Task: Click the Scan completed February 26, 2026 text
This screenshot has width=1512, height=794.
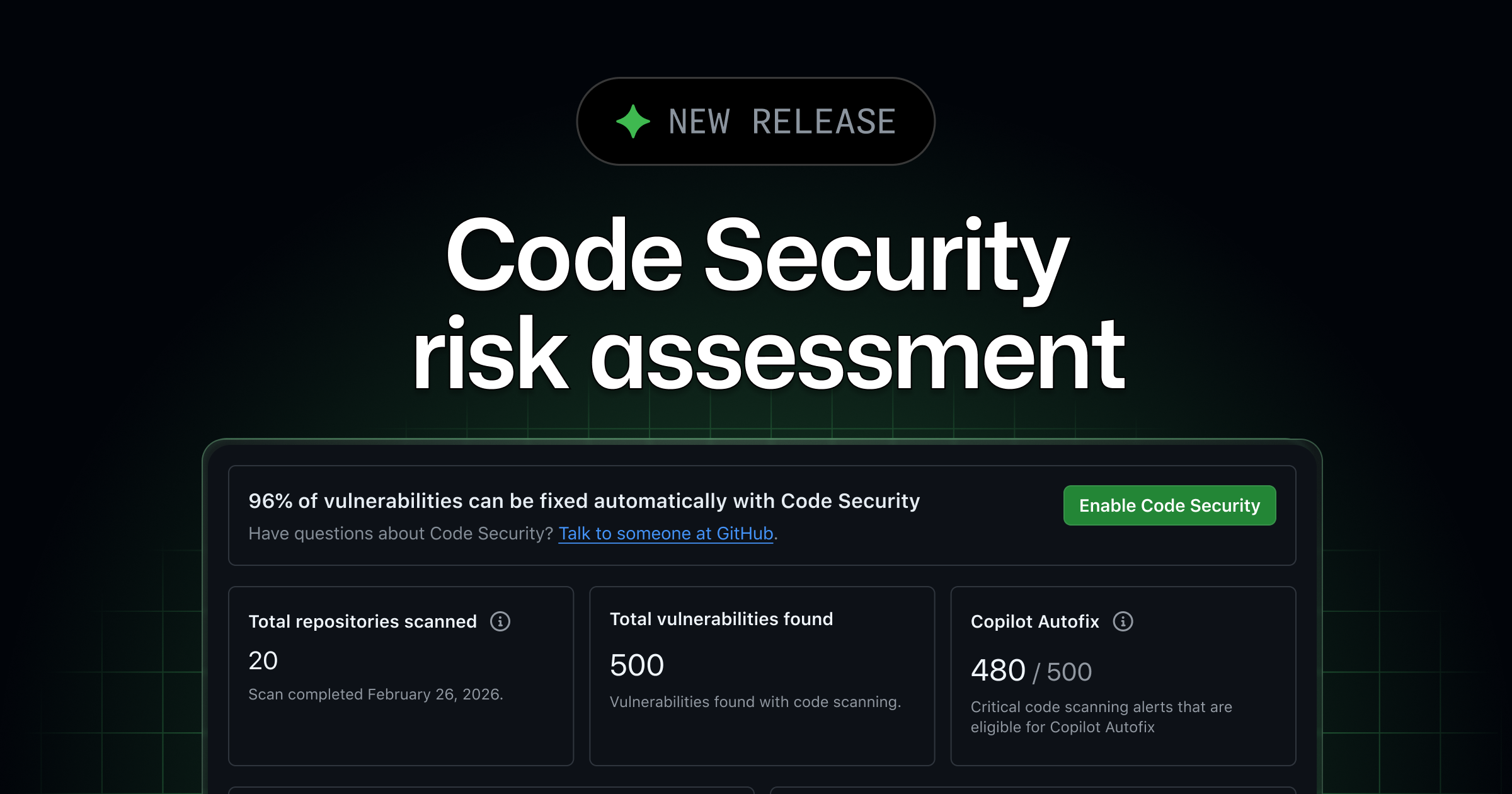Action: tap(375, 694)
